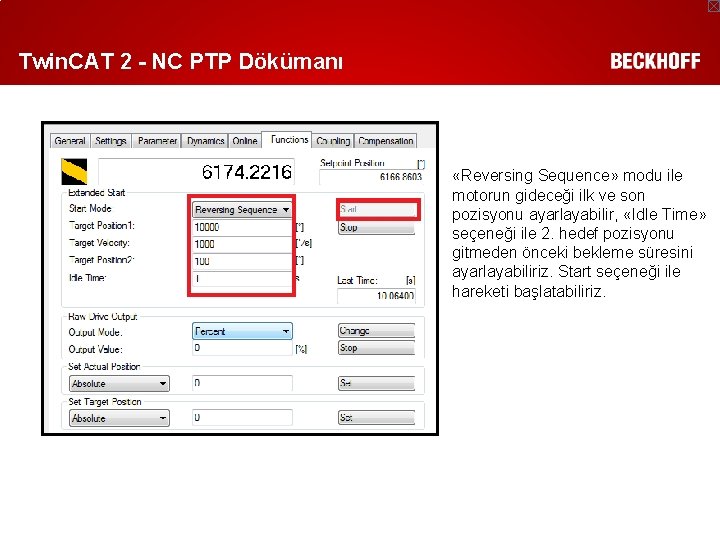Screen dimensions: 720x540
Task: Open the Coupling tab
Action: click(333, 141)
